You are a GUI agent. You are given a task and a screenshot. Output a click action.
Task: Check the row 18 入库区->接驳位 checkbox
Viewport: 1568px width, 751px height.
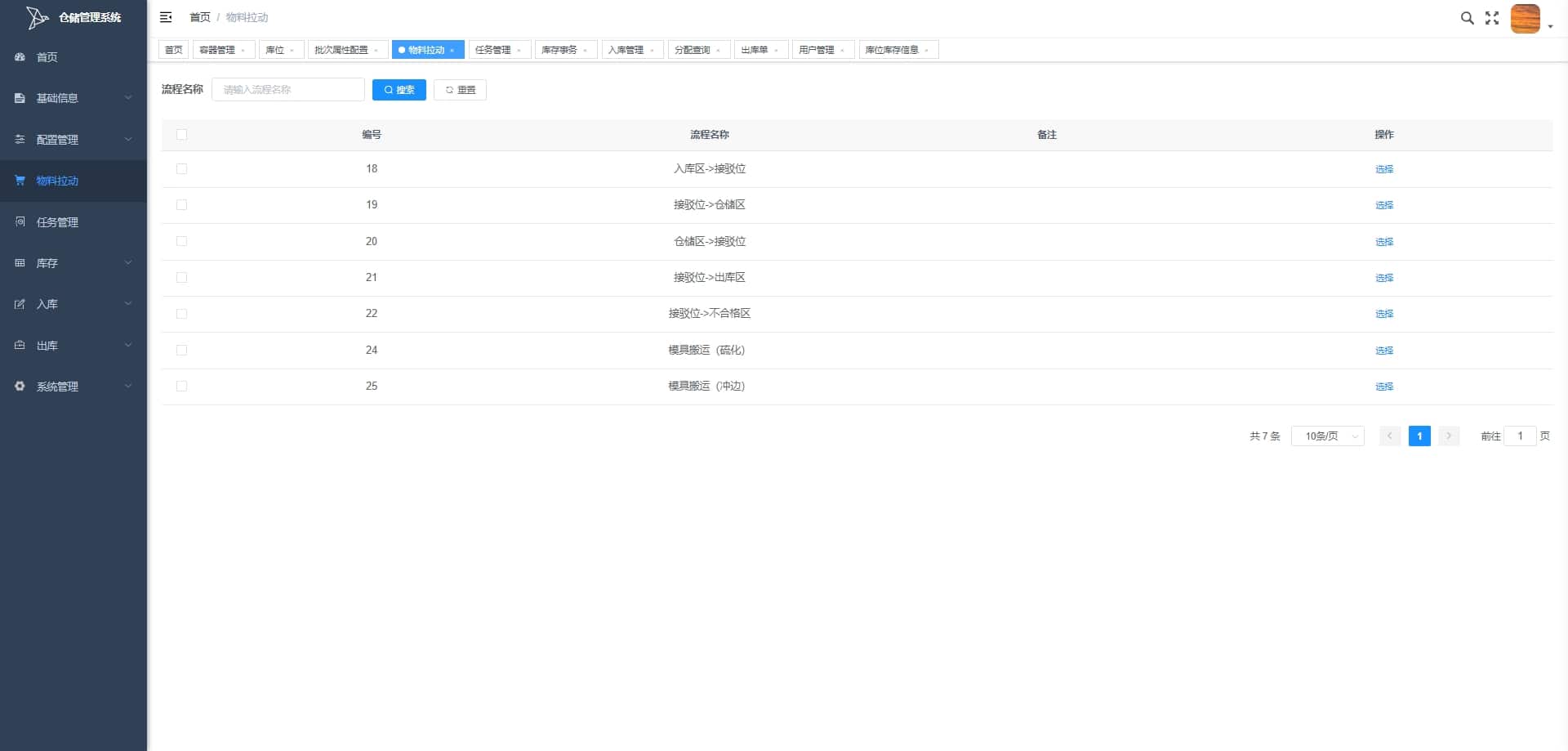pos(181,169)
